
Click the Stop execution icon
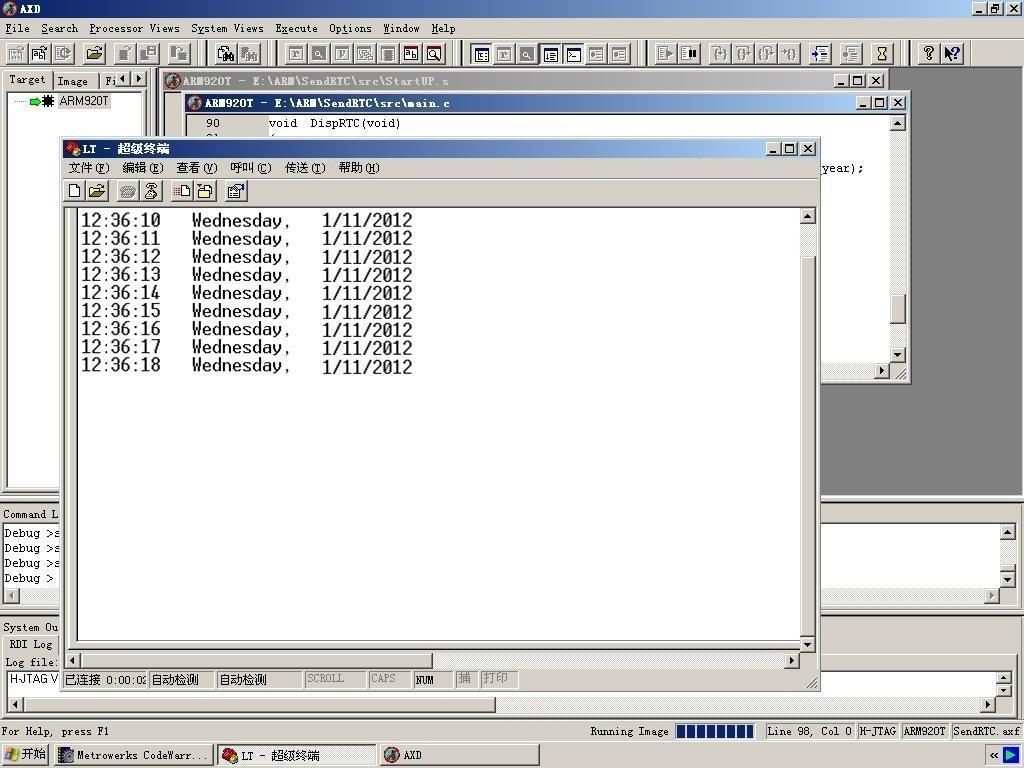pos(689,53)
